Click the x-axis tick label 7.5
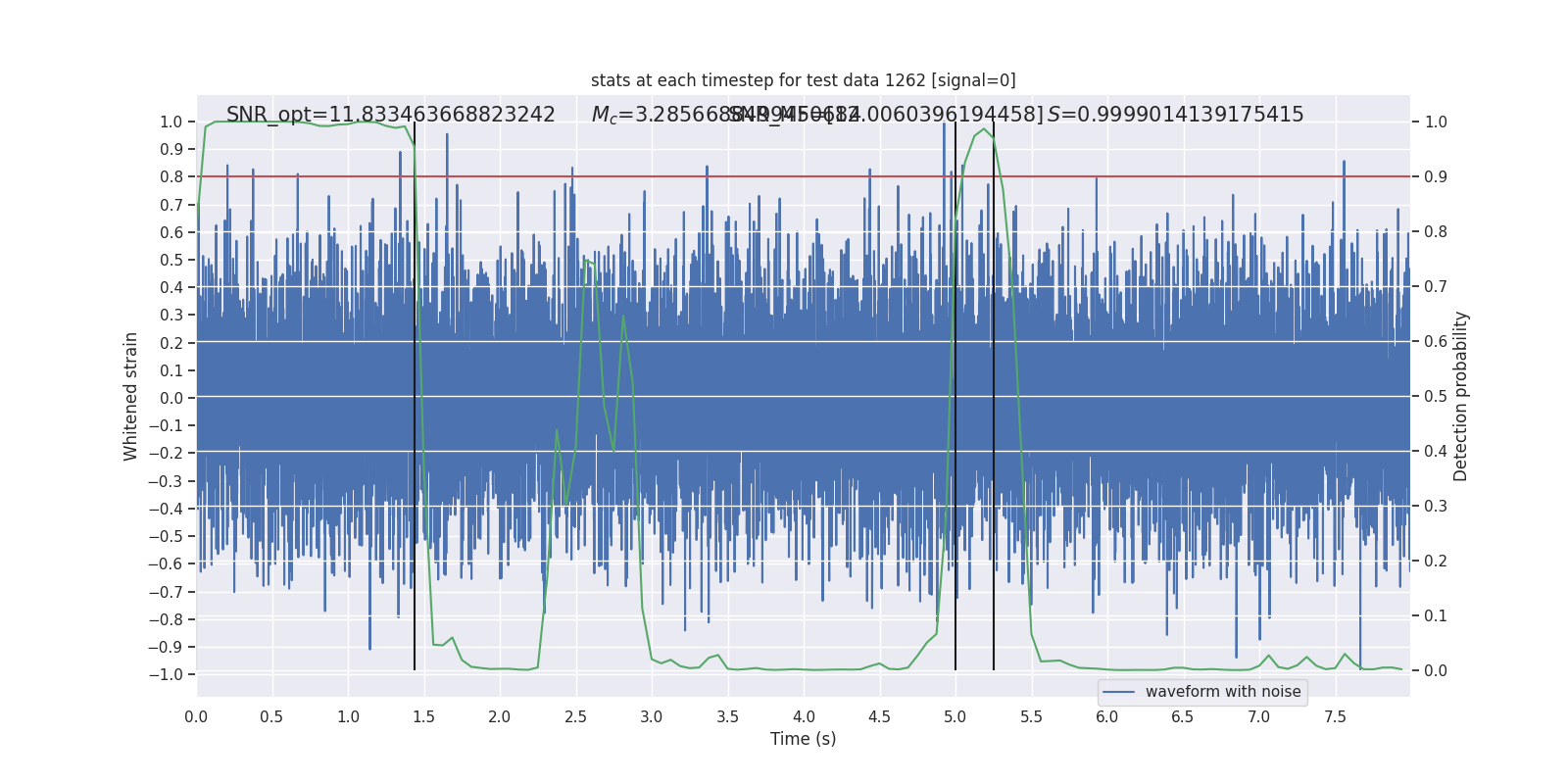Image resolution: width=1568 pixels, height=784 pixels. [x=1335, y=717]
